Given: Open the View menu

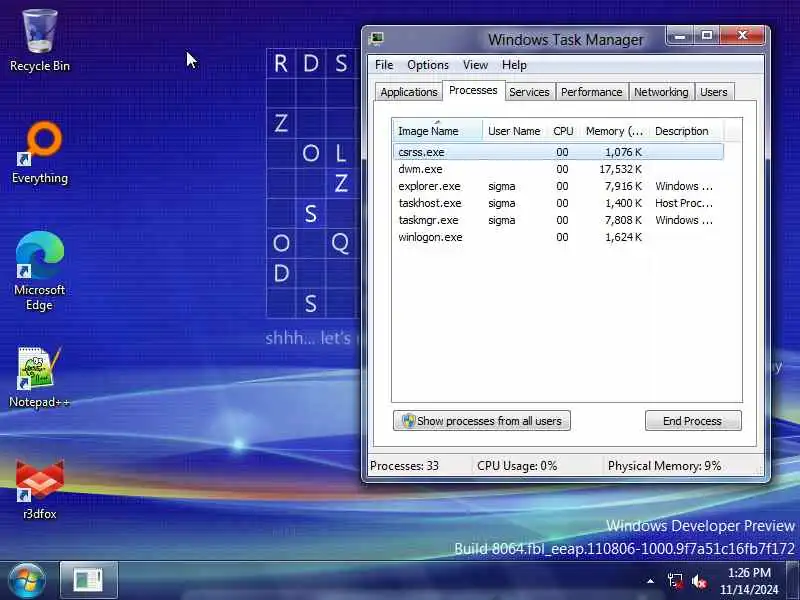Looking at the screenshot, I should pyautogui.click(x=475, y=65).
